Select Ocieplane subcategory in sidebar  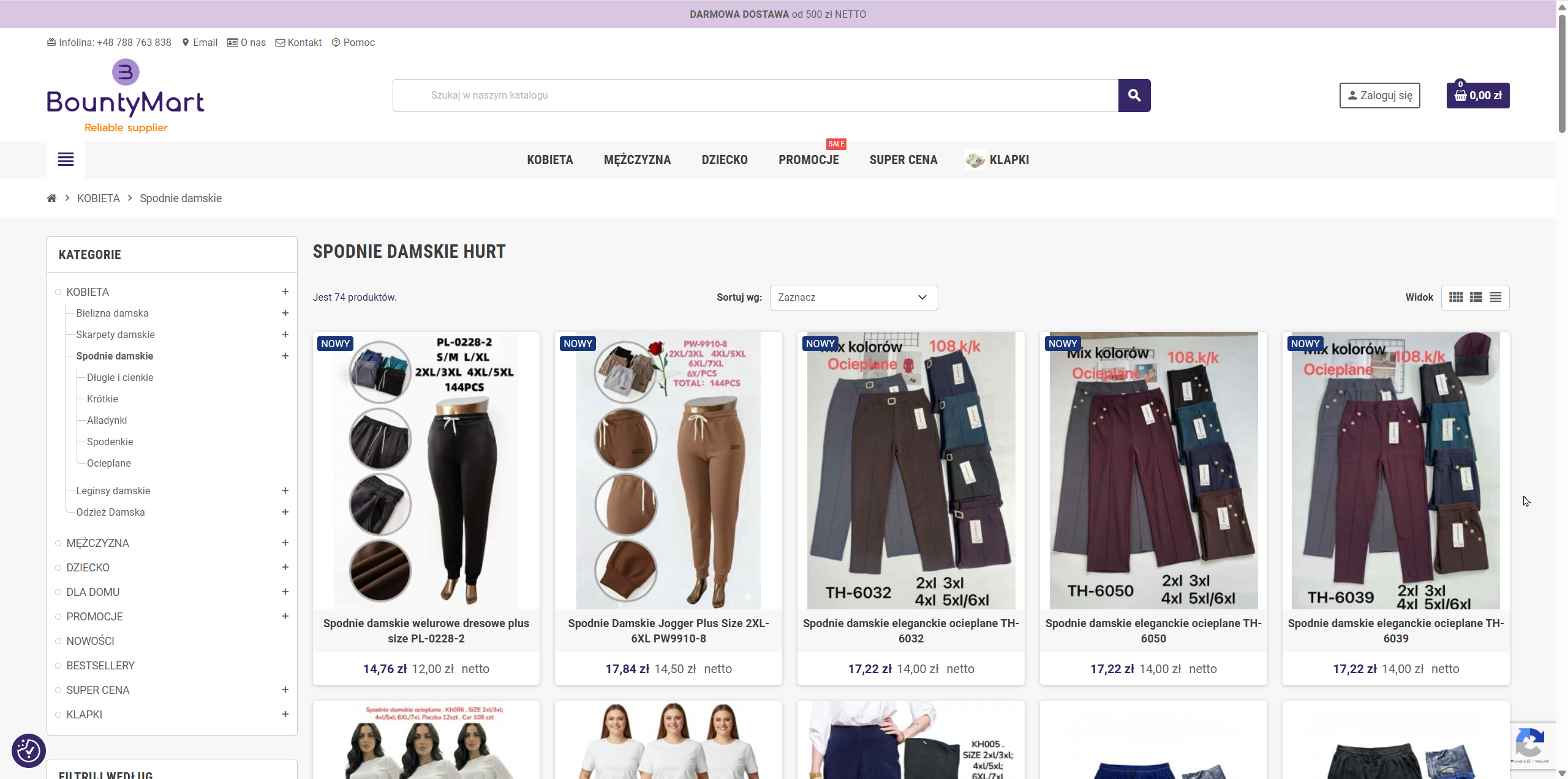click(x=108, y=463)
